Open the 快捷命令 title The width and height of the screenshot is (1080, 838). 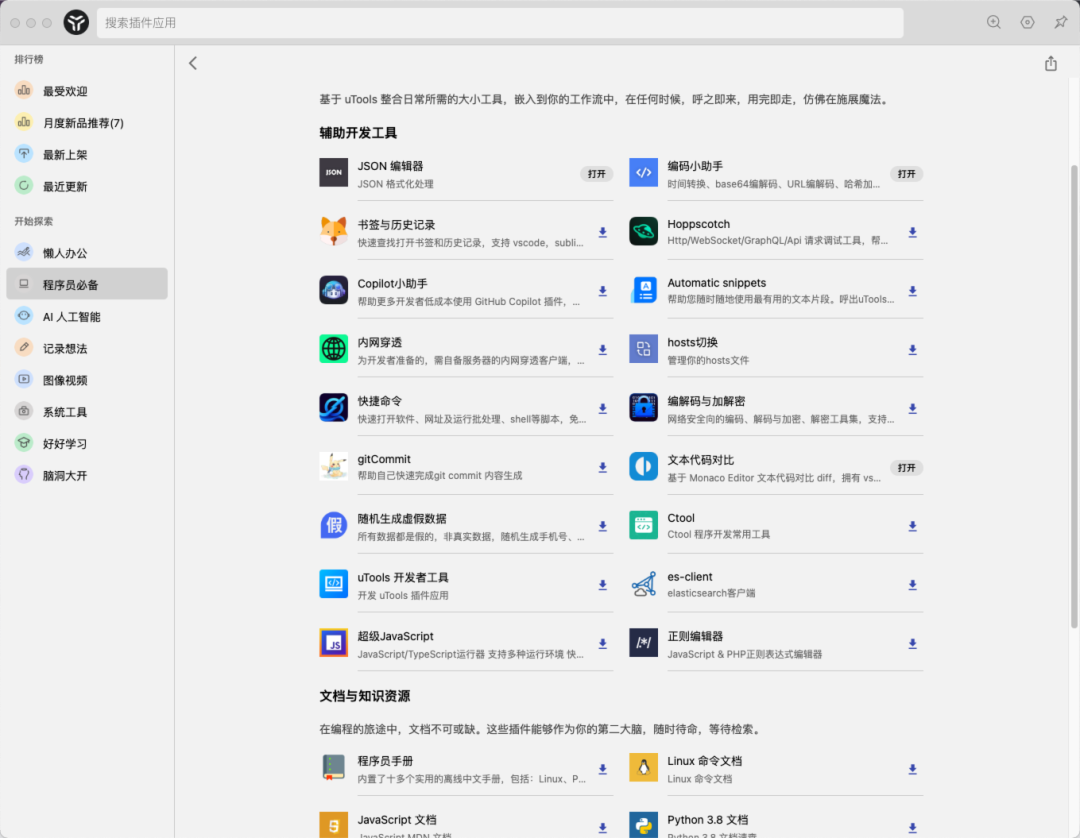[380, 401]
